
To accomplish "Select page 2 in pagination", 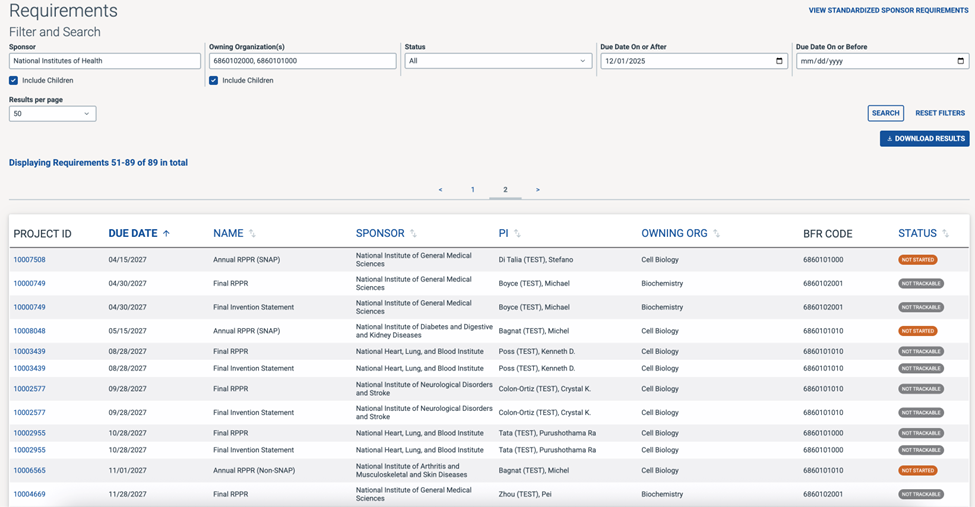I will pyautogui.click(x=505, y=189).
